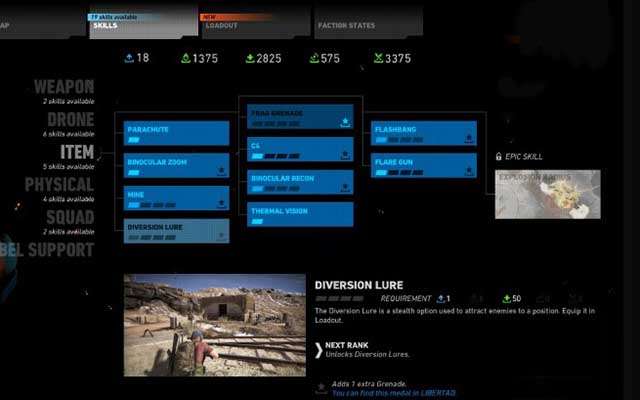
Task: Click the medal icon on Flashbang tile
Action: point(469,138)
